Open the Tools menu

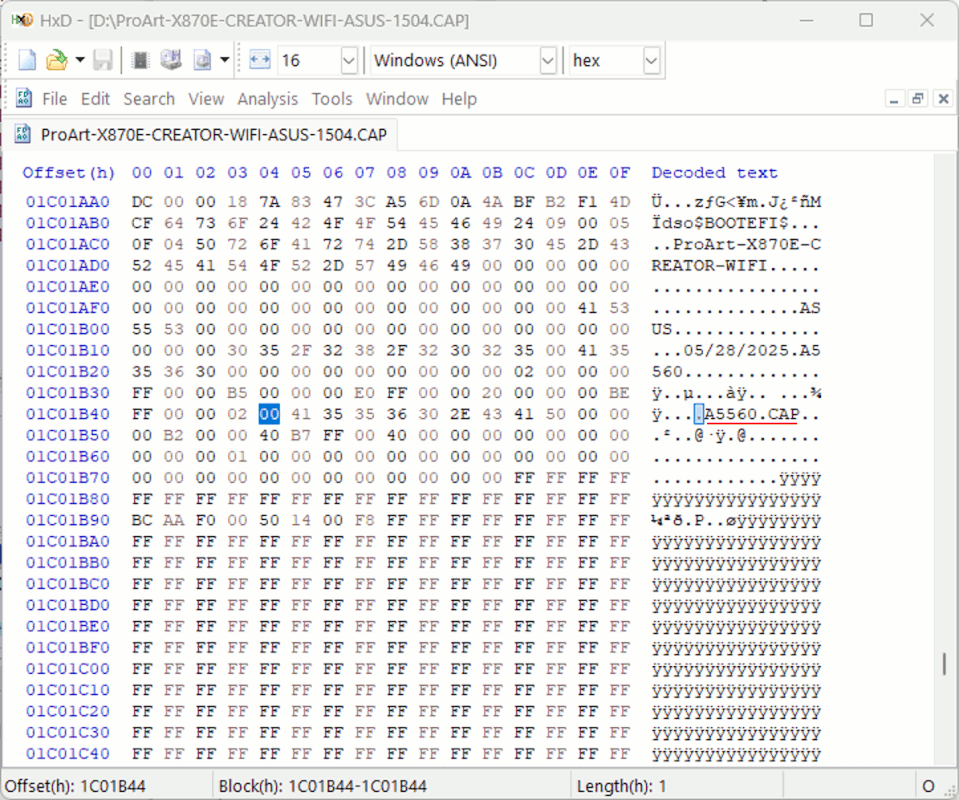click(x=332, y=99)
